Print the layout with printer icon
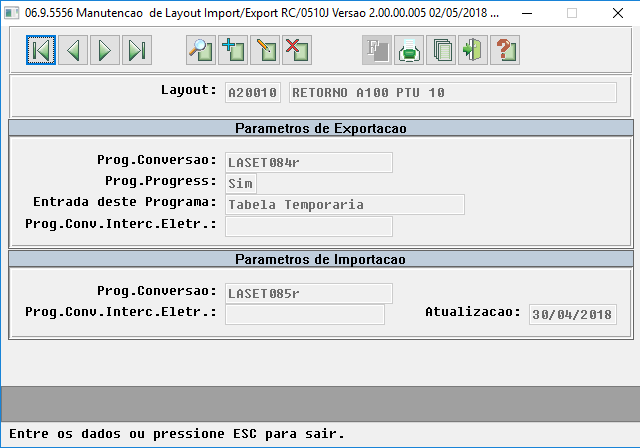 click(409, 50)
